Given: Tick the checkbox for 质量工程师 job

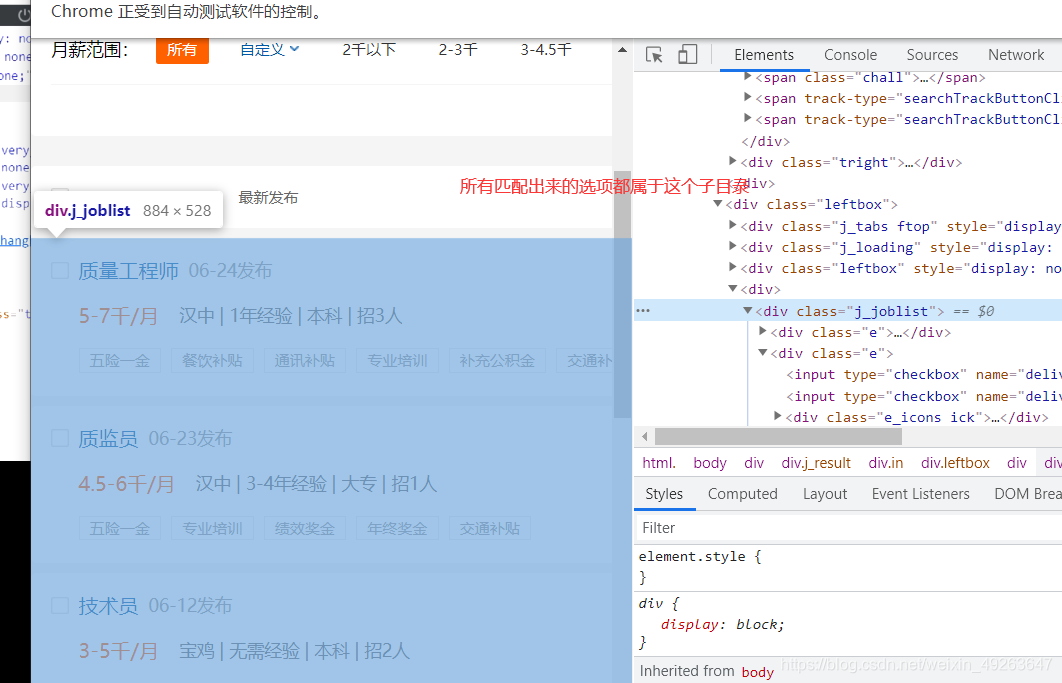Looking at the screenshot, I should 60,270.
